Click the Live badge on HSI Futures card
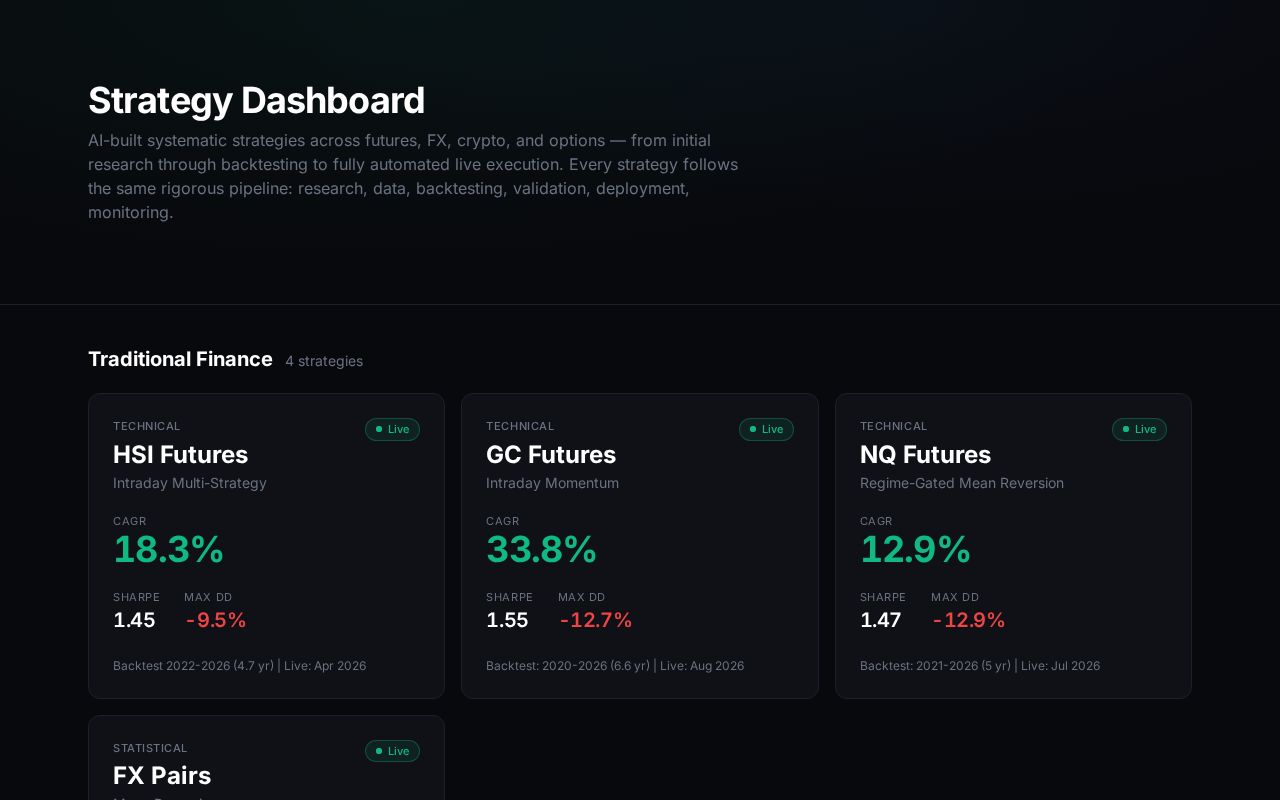1280x800 pixels. [392, 429]
